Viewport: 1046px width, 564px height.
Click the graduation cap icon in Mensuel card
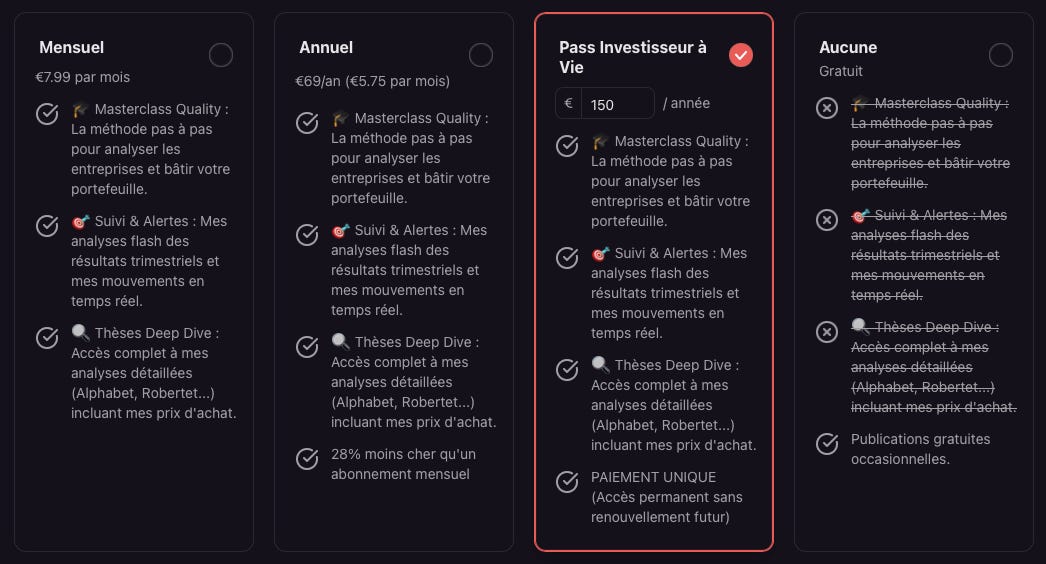80,109
